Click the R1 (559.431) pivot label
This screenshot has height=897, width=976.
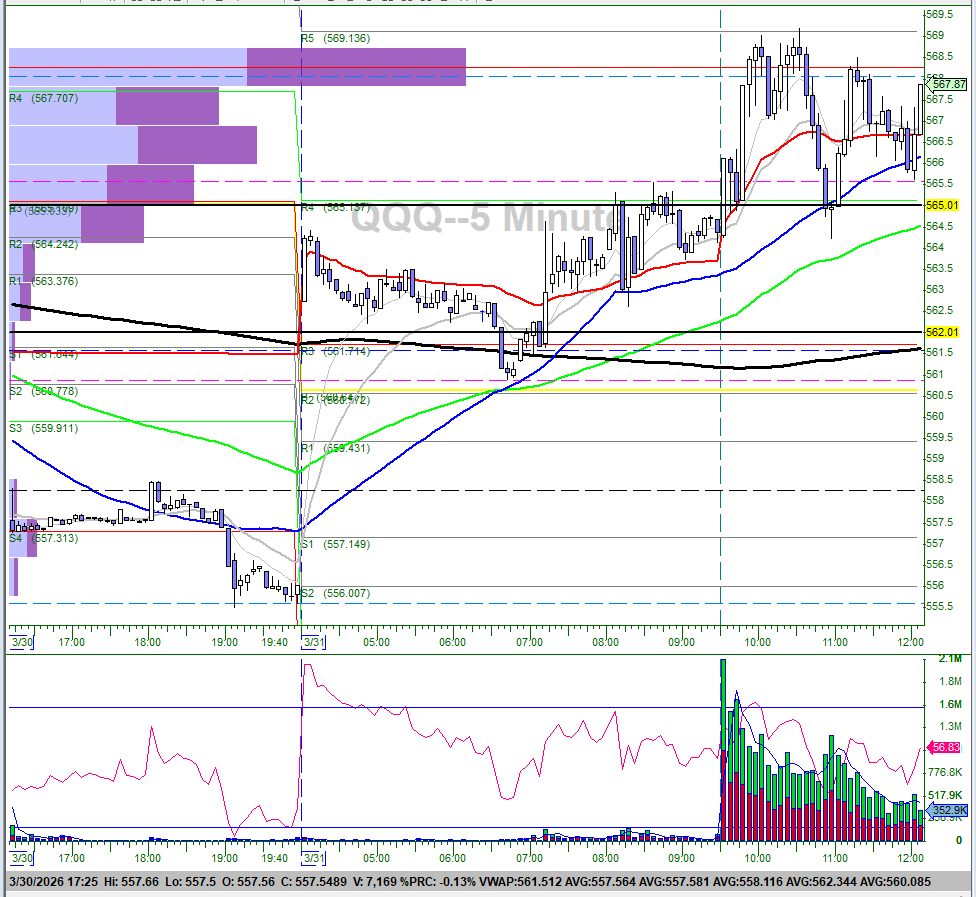pos(336,448)
